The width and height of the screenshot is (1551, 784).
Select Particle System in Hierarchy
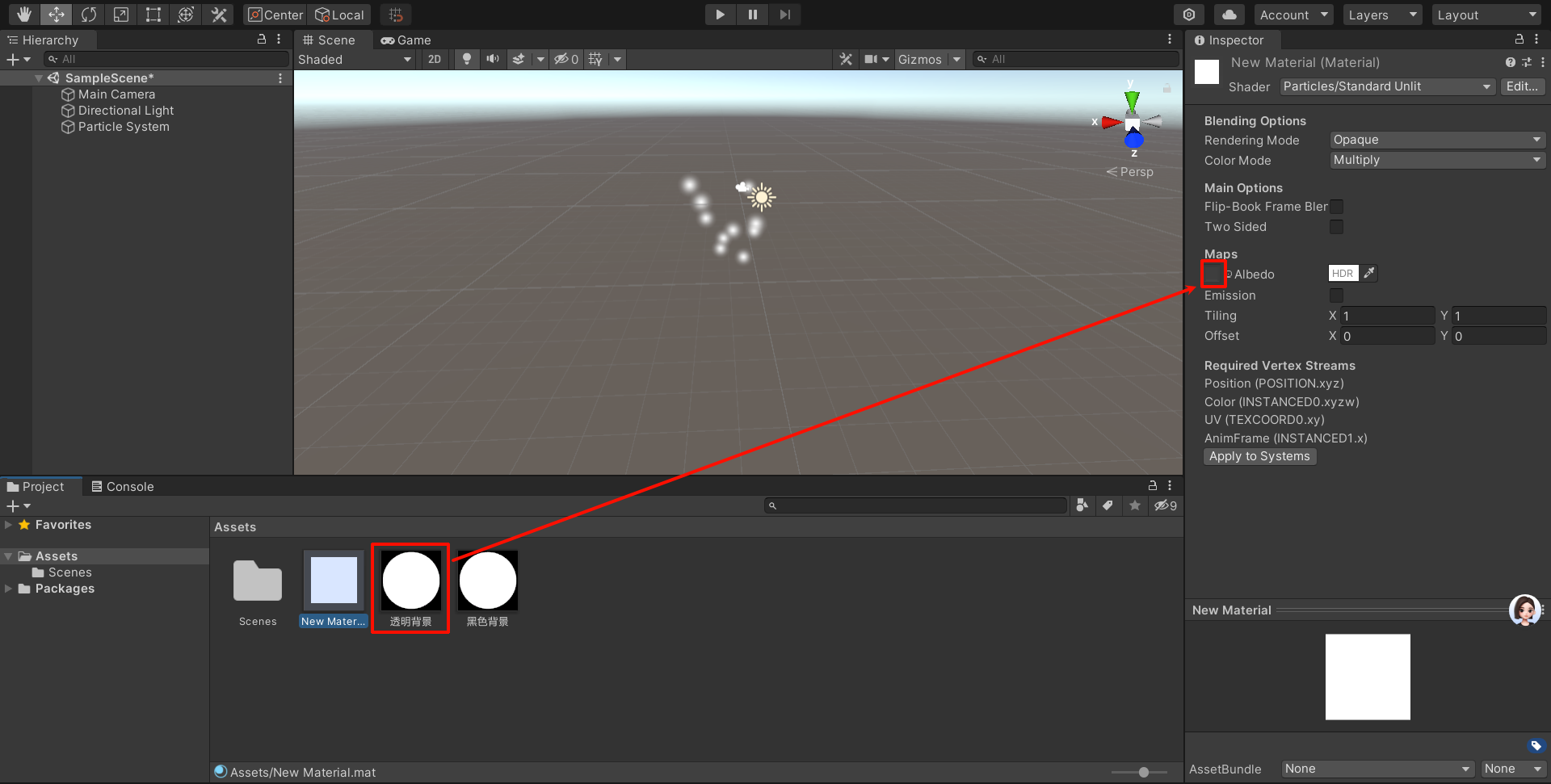(124, 127)
